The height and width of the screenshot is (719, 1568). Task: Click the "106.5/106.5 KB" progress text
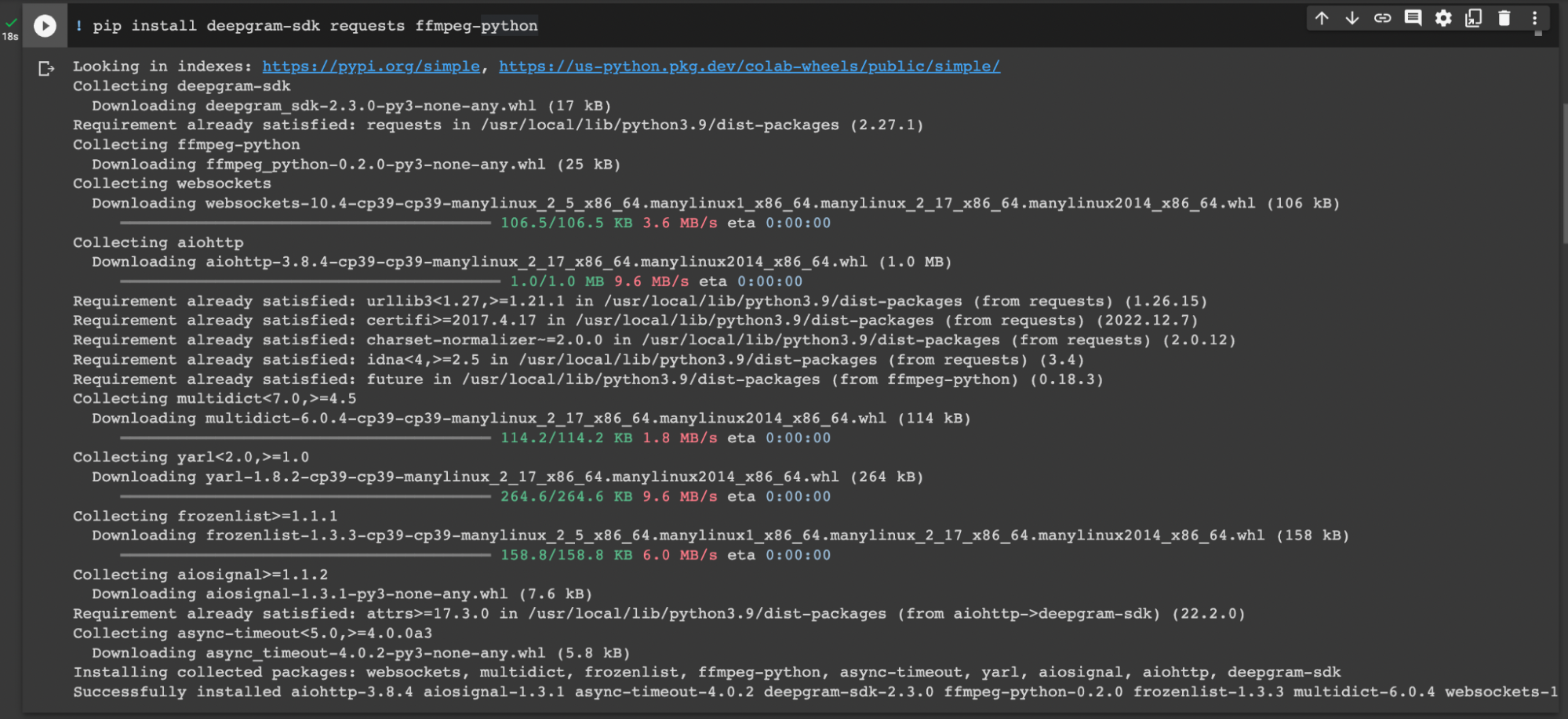[566, 223]
